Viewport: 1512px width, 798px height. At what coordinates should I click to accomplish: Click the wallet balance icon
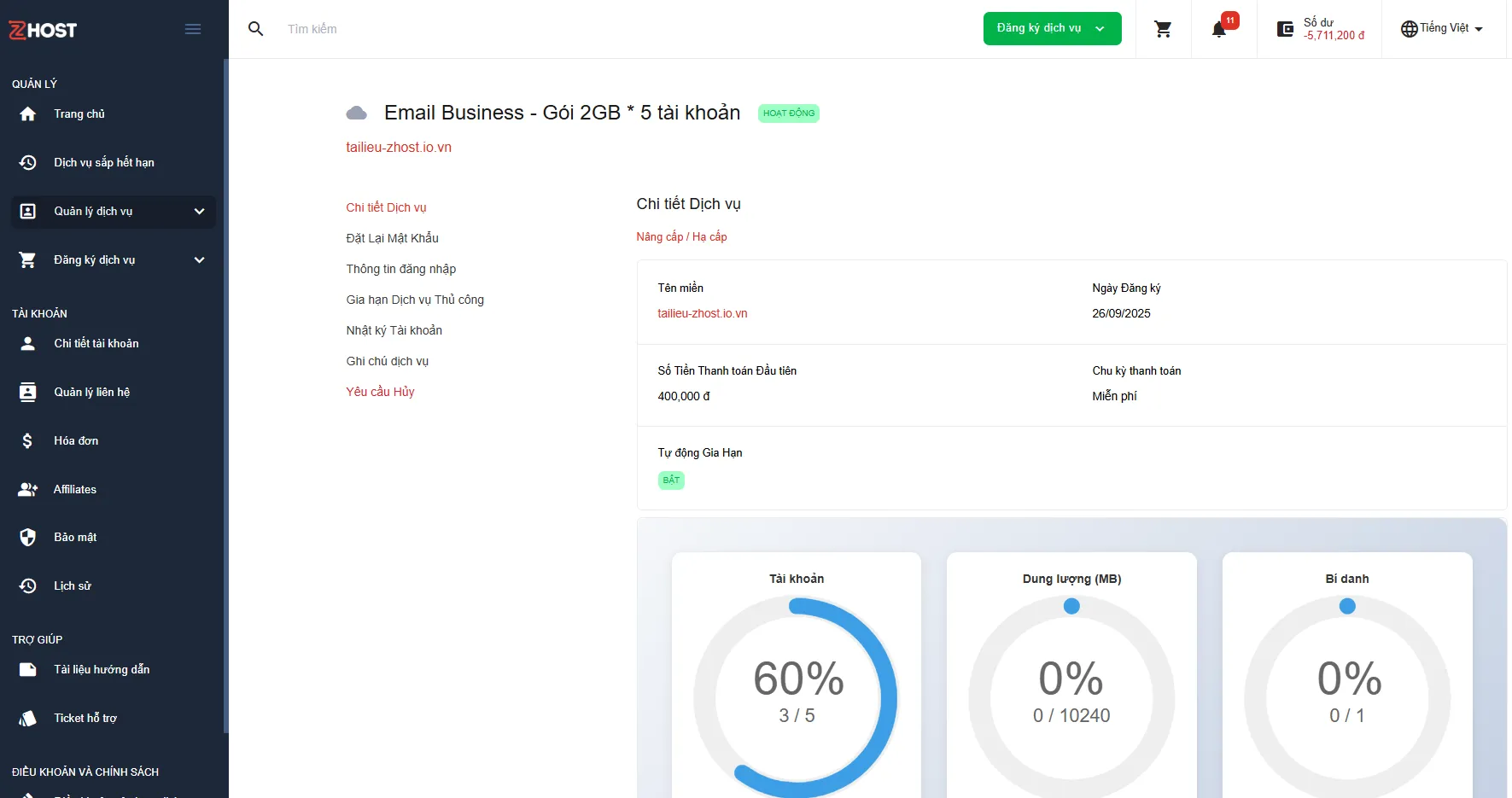pos(1285,29)
